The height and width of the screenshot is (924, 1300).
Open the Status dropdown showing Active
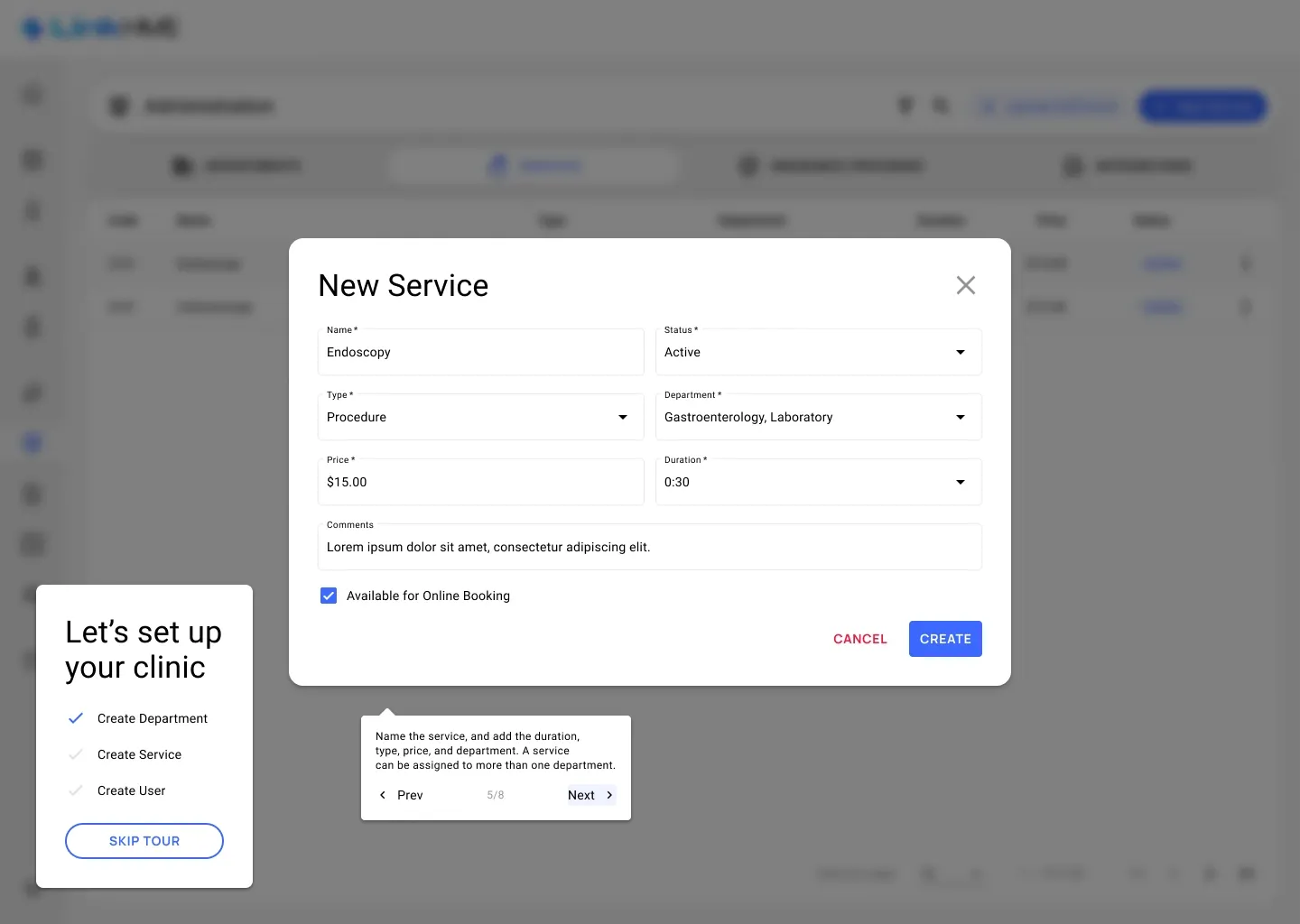(818, 352)
